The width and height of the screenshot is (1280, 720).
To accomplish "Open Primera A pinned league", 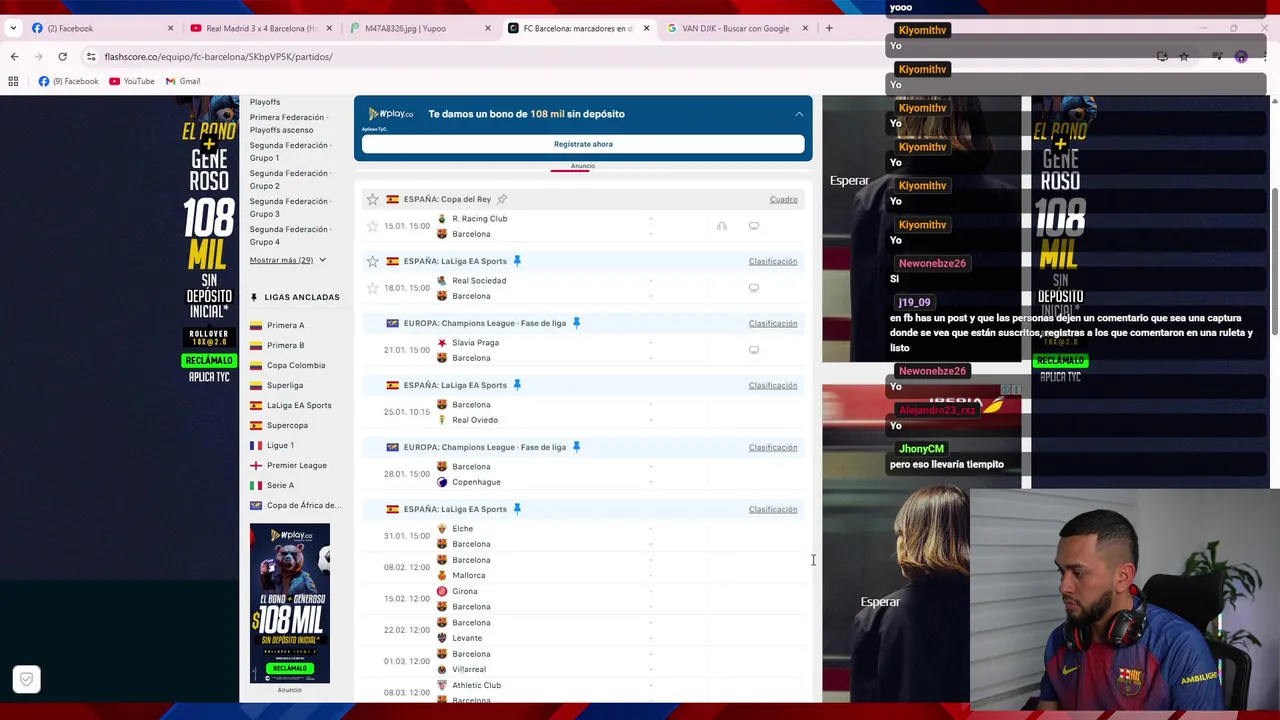I will (285, 325).
